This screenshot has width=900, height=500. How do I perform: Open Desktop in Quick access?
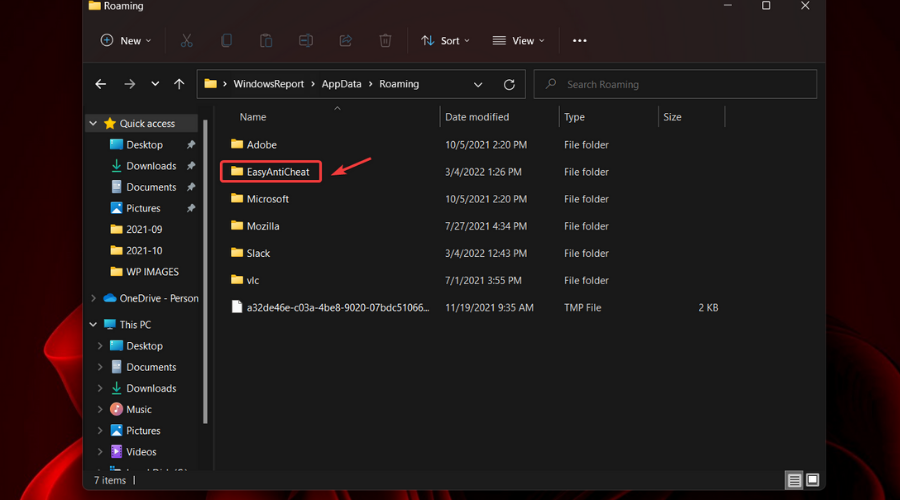pos(136,145)
